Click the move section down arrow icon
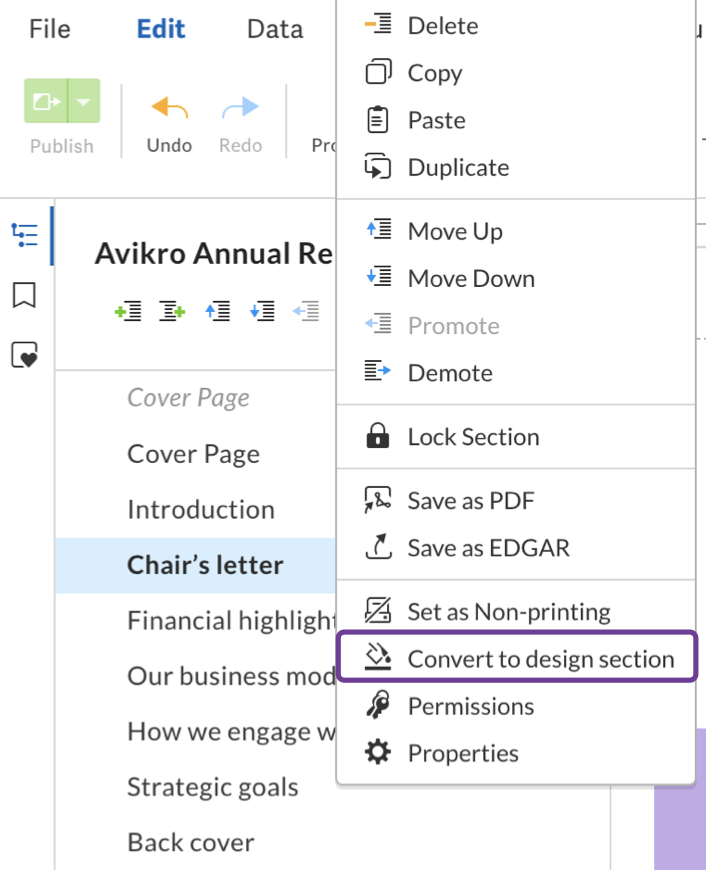 [263, 310]
